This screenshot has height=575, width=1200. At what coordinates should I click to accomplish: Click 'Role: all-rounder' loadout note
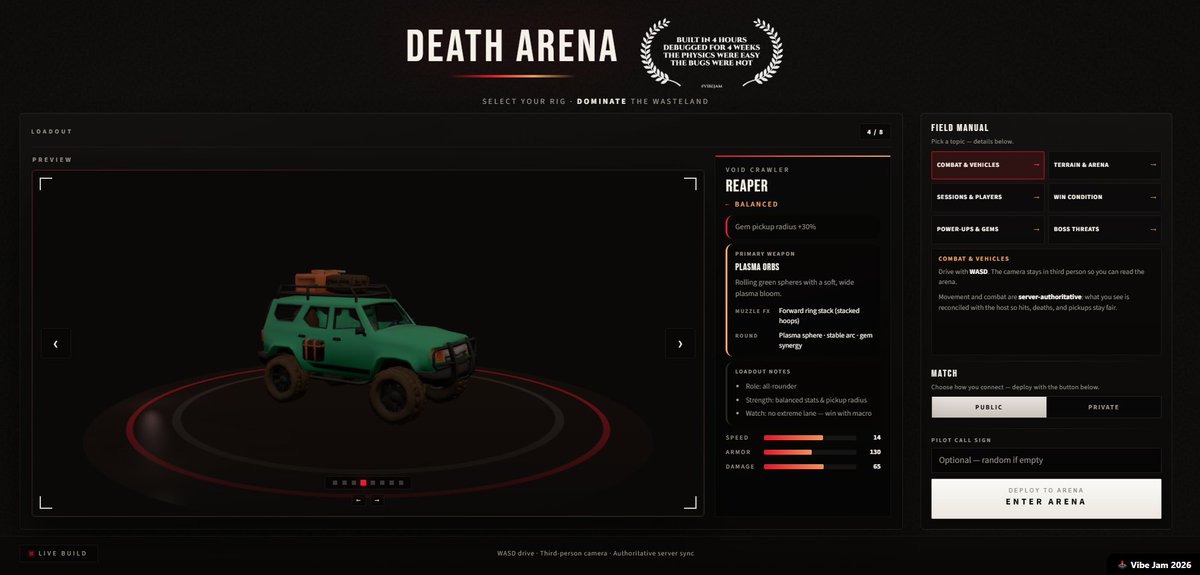tap(769, 386)
